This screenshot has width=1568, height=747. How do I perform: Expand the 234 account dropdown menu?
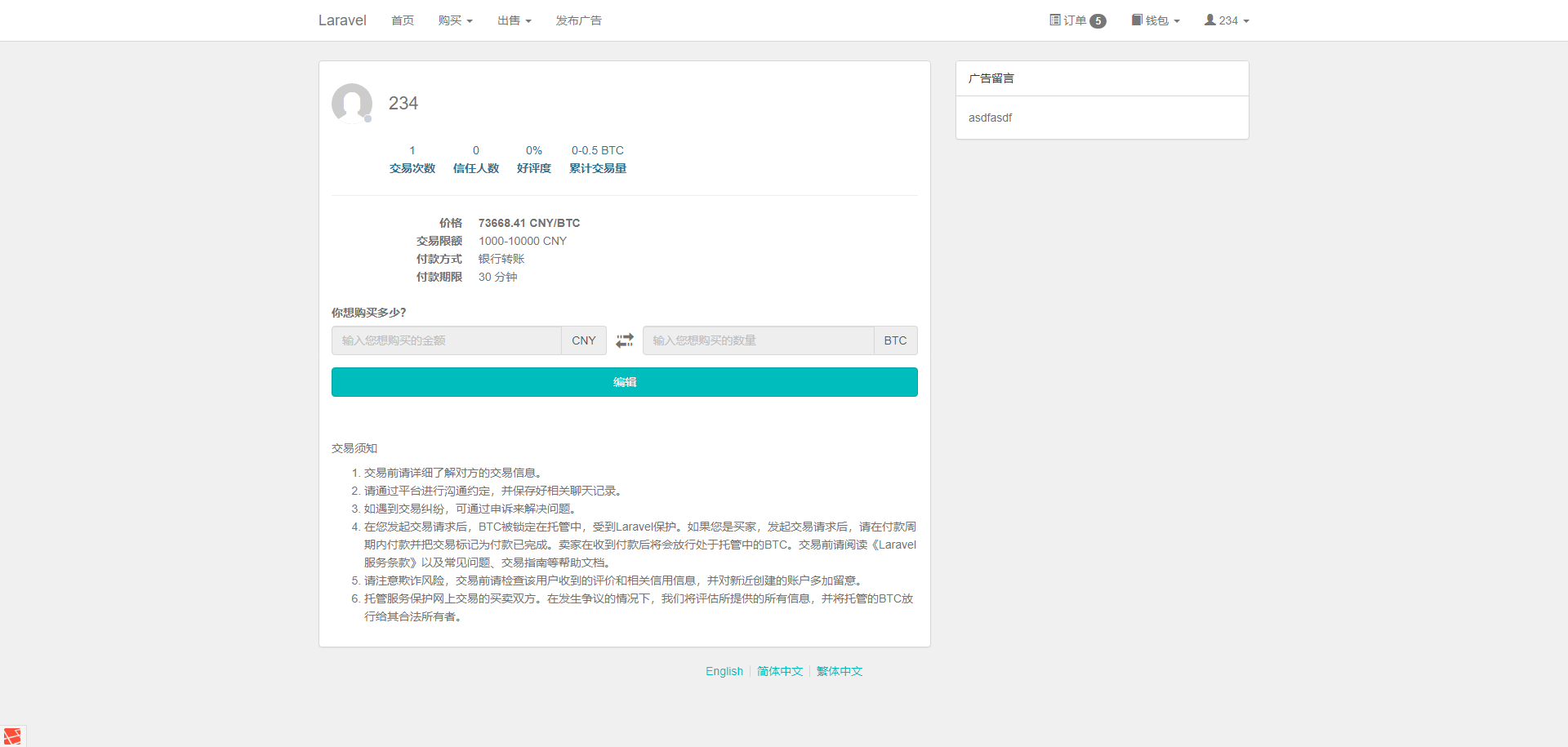click(x=1226, y=20)
